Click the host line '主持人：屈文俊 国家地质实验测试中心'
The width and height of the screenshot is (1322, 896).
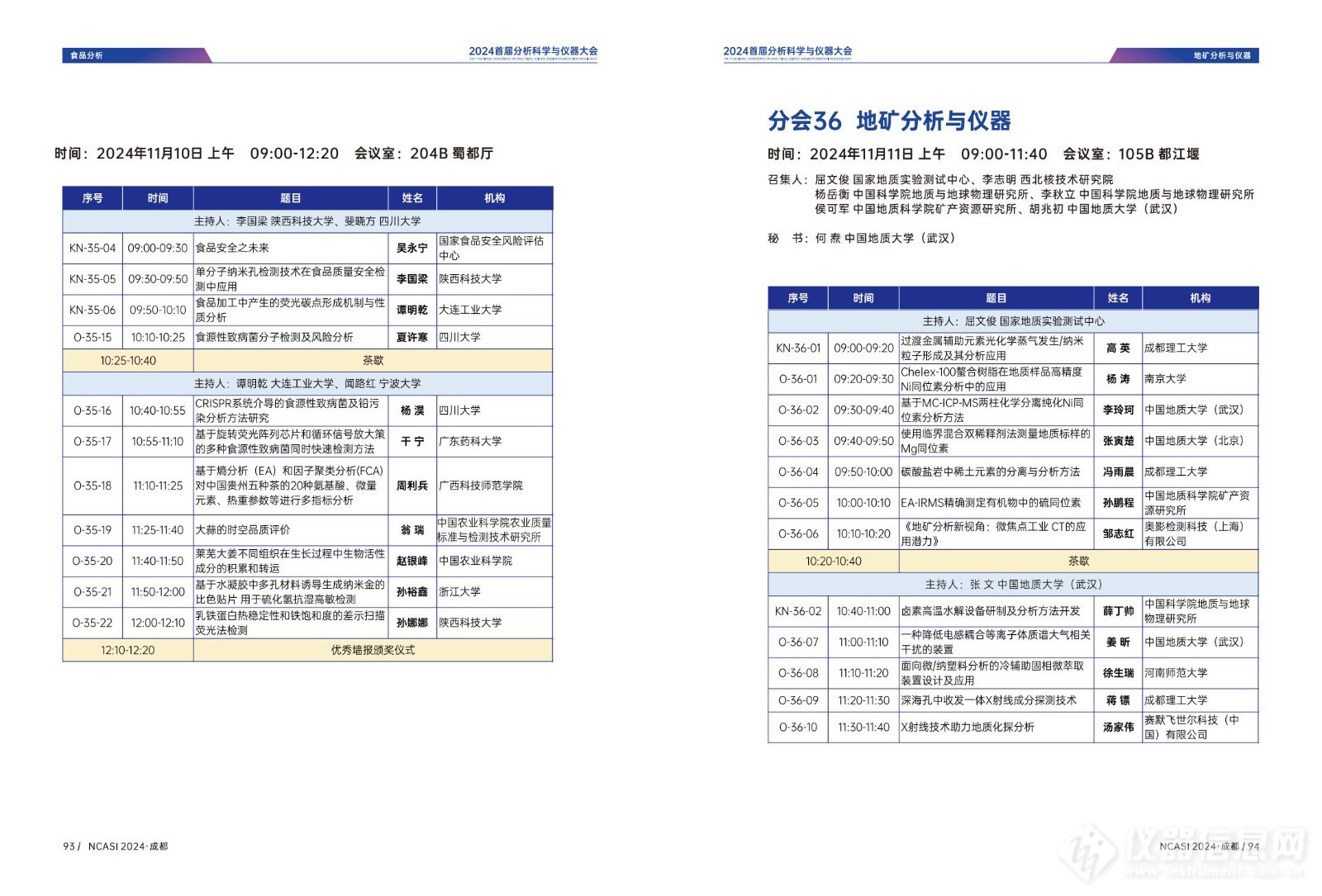(1013, 321)
